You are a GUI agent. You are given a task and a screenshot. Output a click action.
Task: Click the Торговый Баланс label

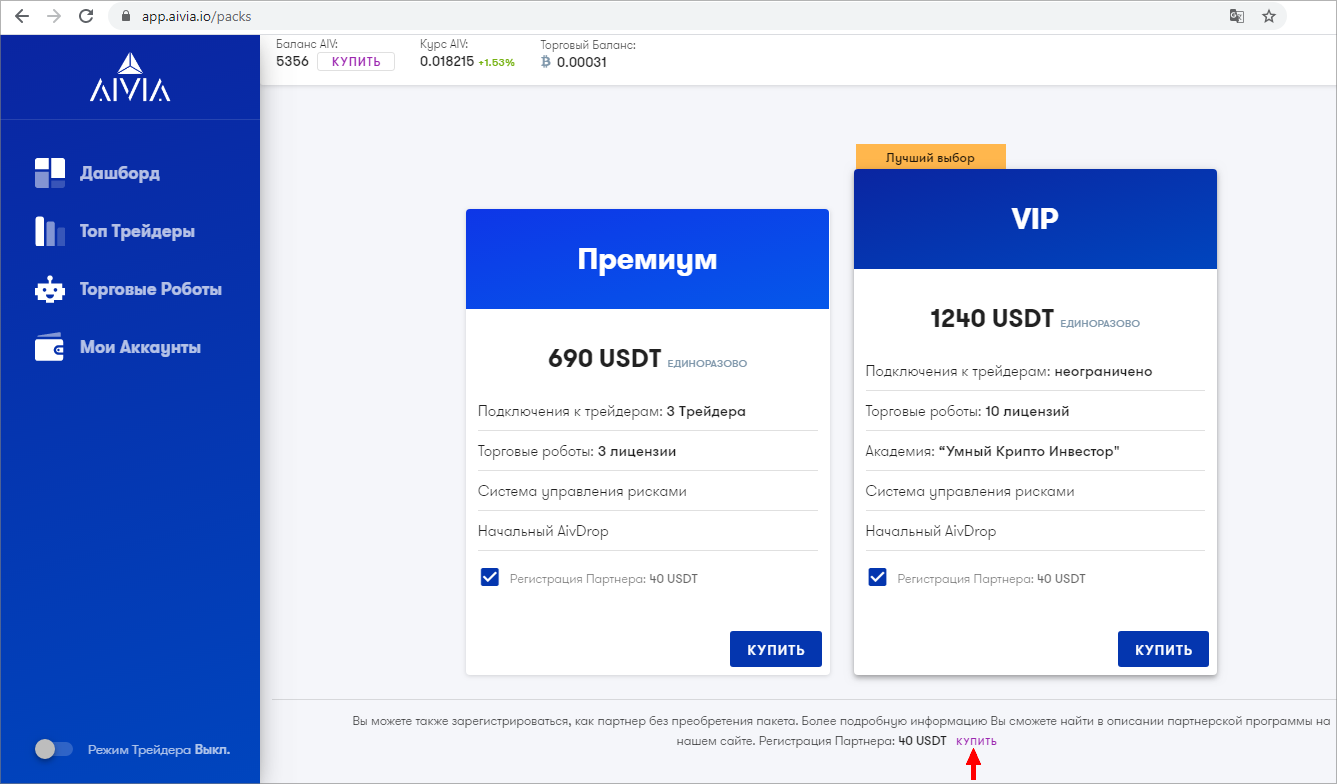[588, 45]
